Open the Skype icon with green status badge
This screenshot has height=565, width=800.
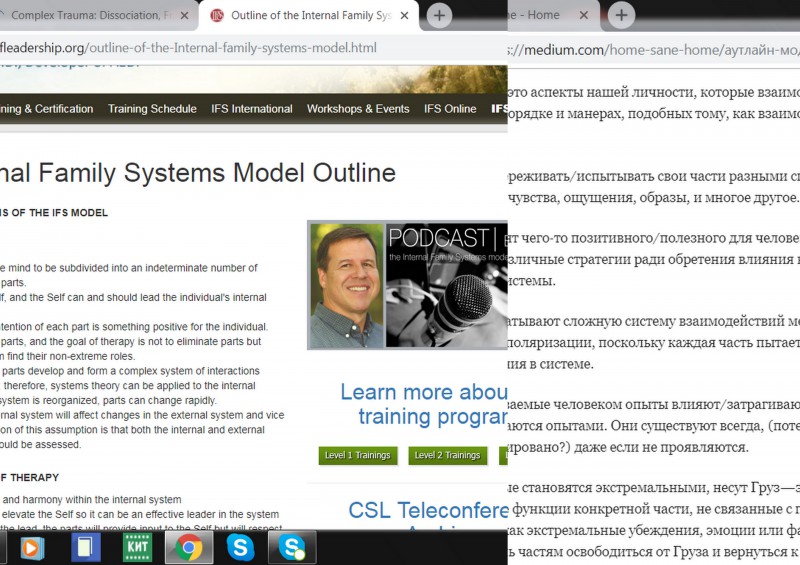292,547
